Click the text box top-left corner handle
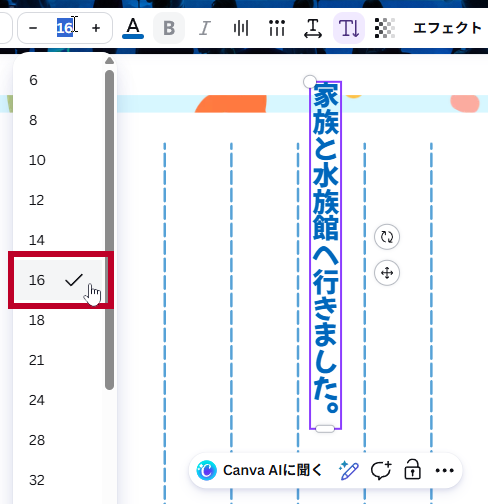488x504 pixels. click(x=310, y=81)
